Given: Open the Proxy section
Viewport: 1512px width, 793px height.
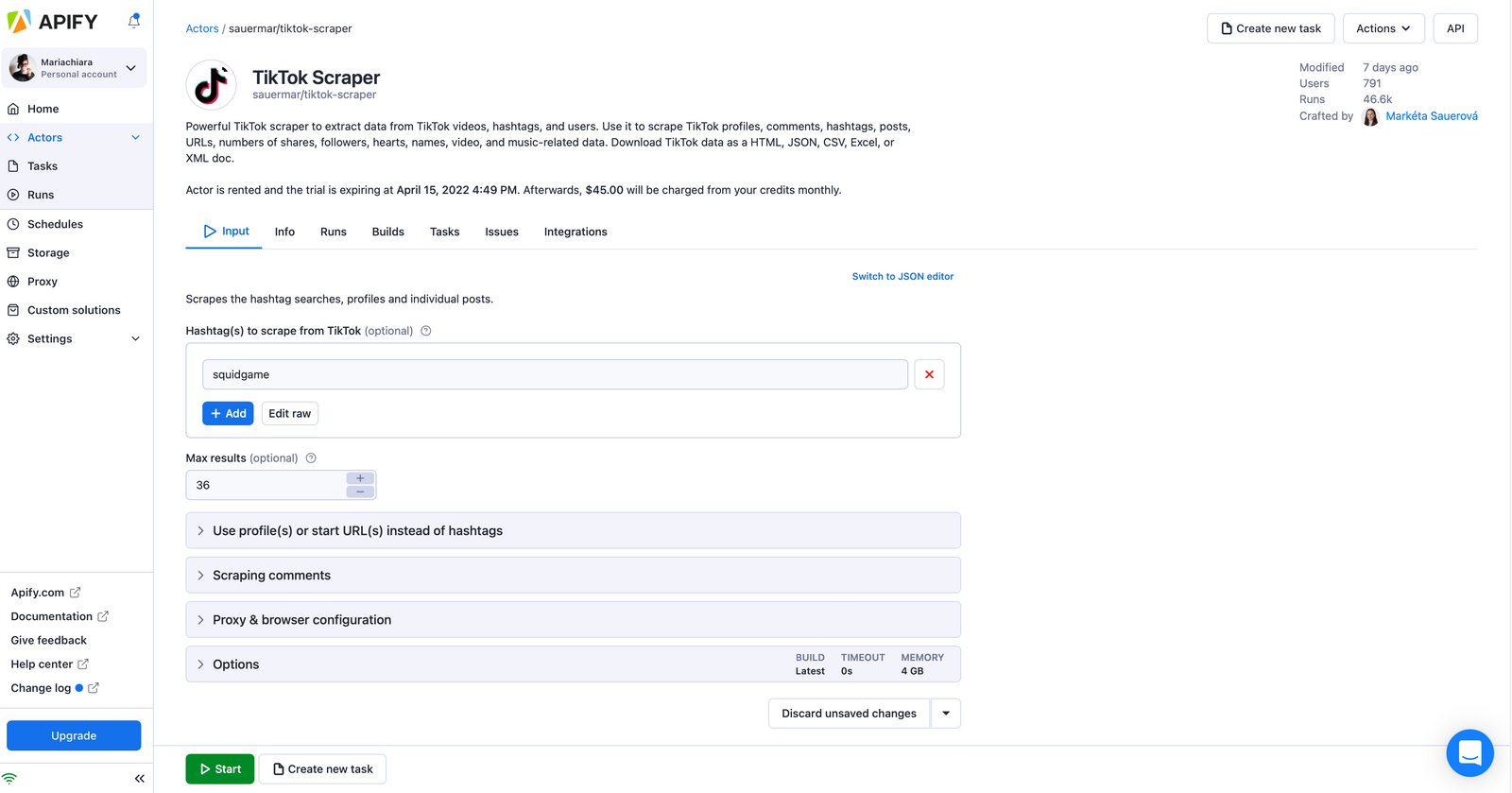Looking at the screenshot, I should point(43,281).
